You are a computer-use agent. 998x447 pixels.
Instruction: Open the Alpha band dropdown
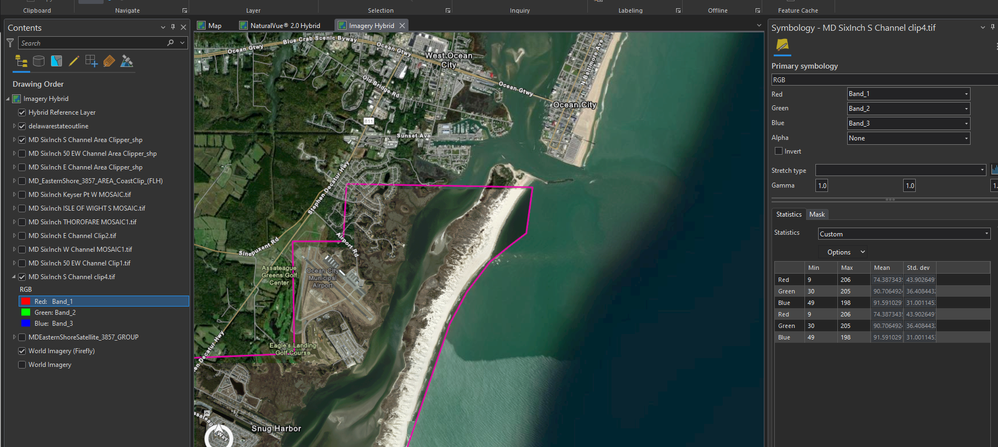point(908,138)
